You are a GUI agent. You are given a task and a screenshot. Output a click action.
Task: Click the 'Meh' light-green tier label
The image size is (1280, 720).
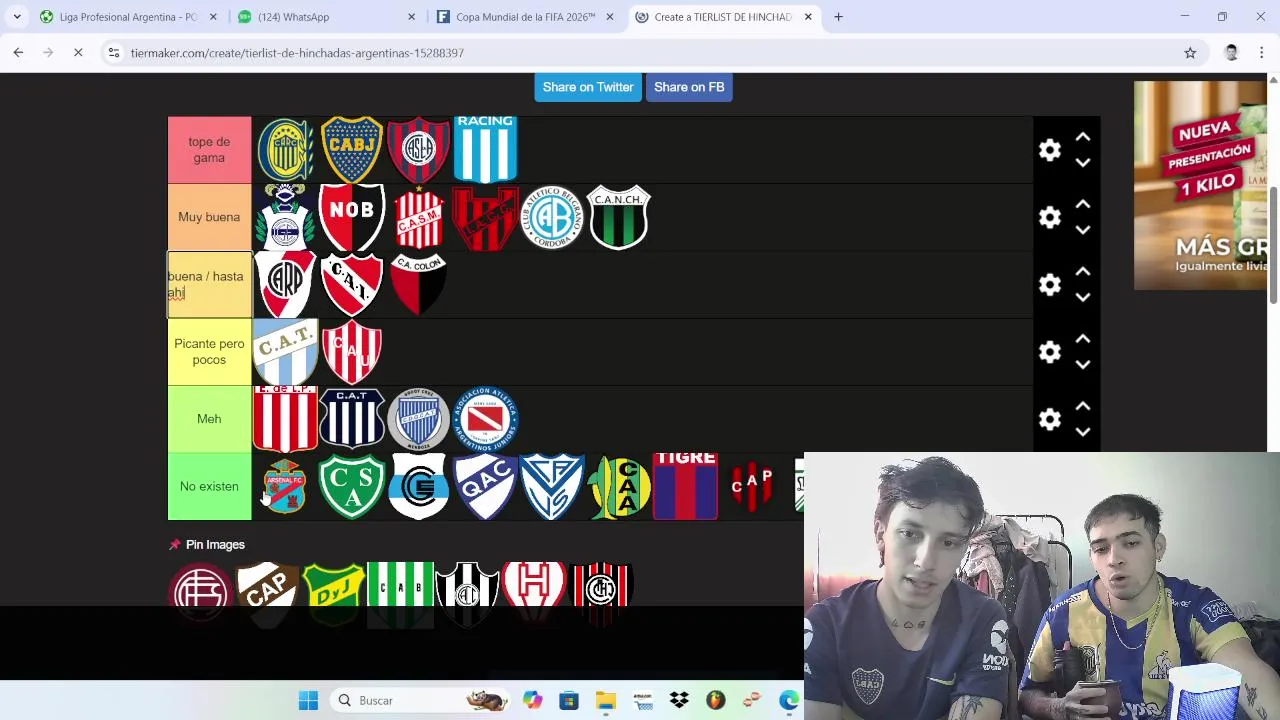209,419
